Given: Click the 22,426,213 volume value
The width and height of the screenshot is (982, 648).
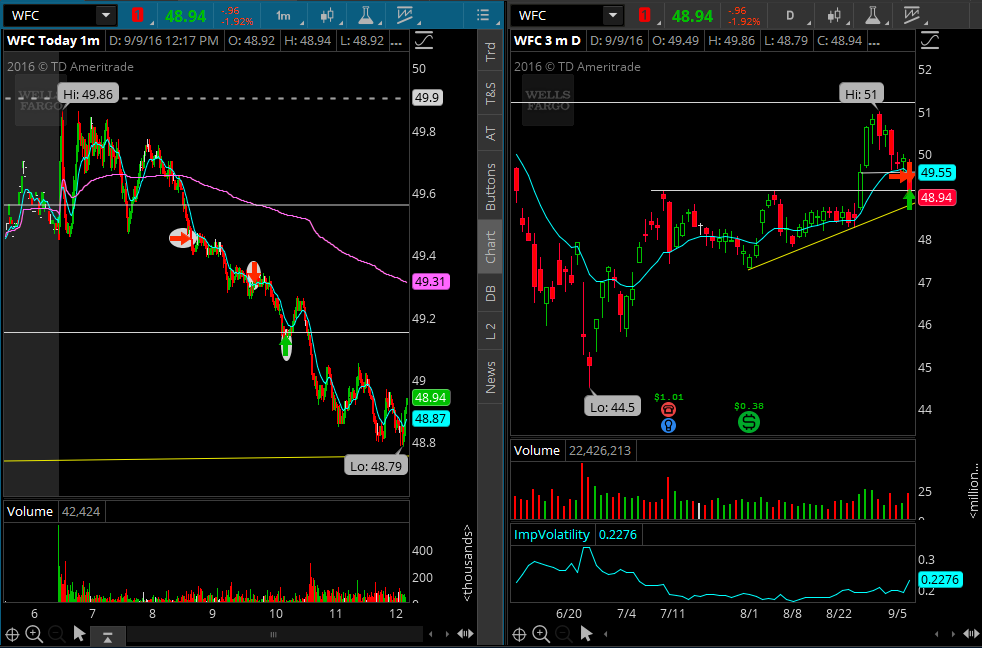Looking at the screenshot, I should tap(599, 451).
